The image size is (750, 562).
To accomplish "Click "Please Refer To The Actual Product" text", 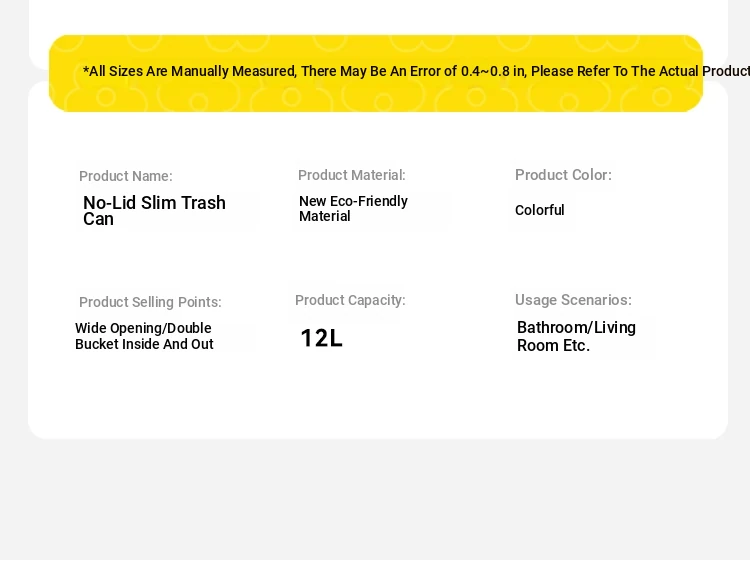I will [x=640, y=72].
